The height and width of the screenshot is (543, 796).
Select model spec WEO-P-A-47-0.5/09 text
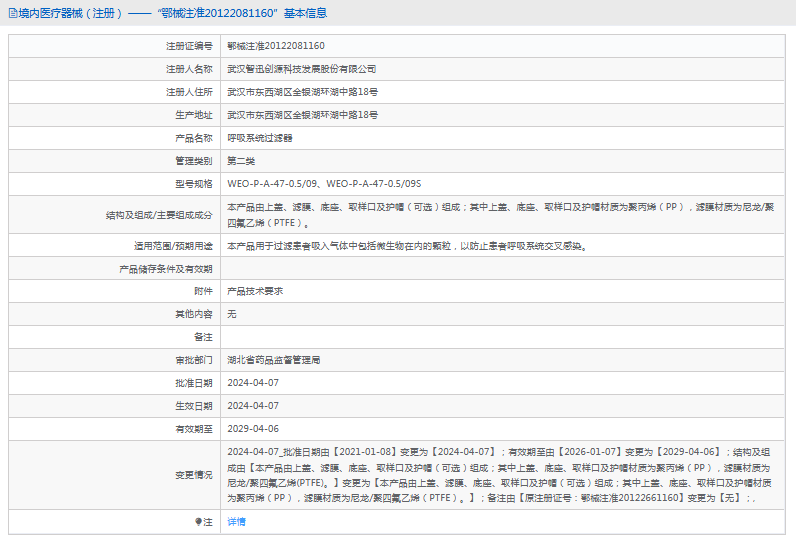pyautogui.click(x=324, y=184)
